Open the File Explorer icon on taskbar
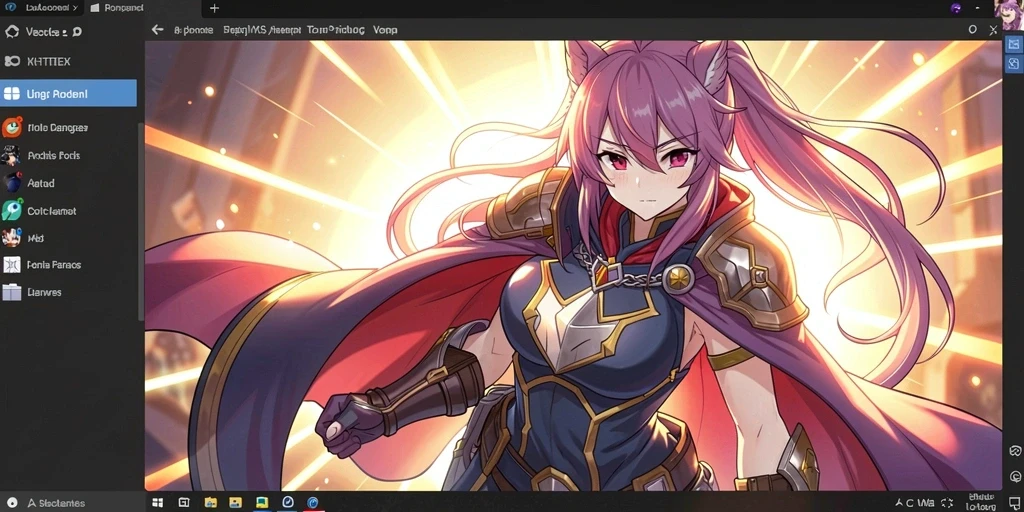This screenshot has height=512, width=1024. point(210,503)
